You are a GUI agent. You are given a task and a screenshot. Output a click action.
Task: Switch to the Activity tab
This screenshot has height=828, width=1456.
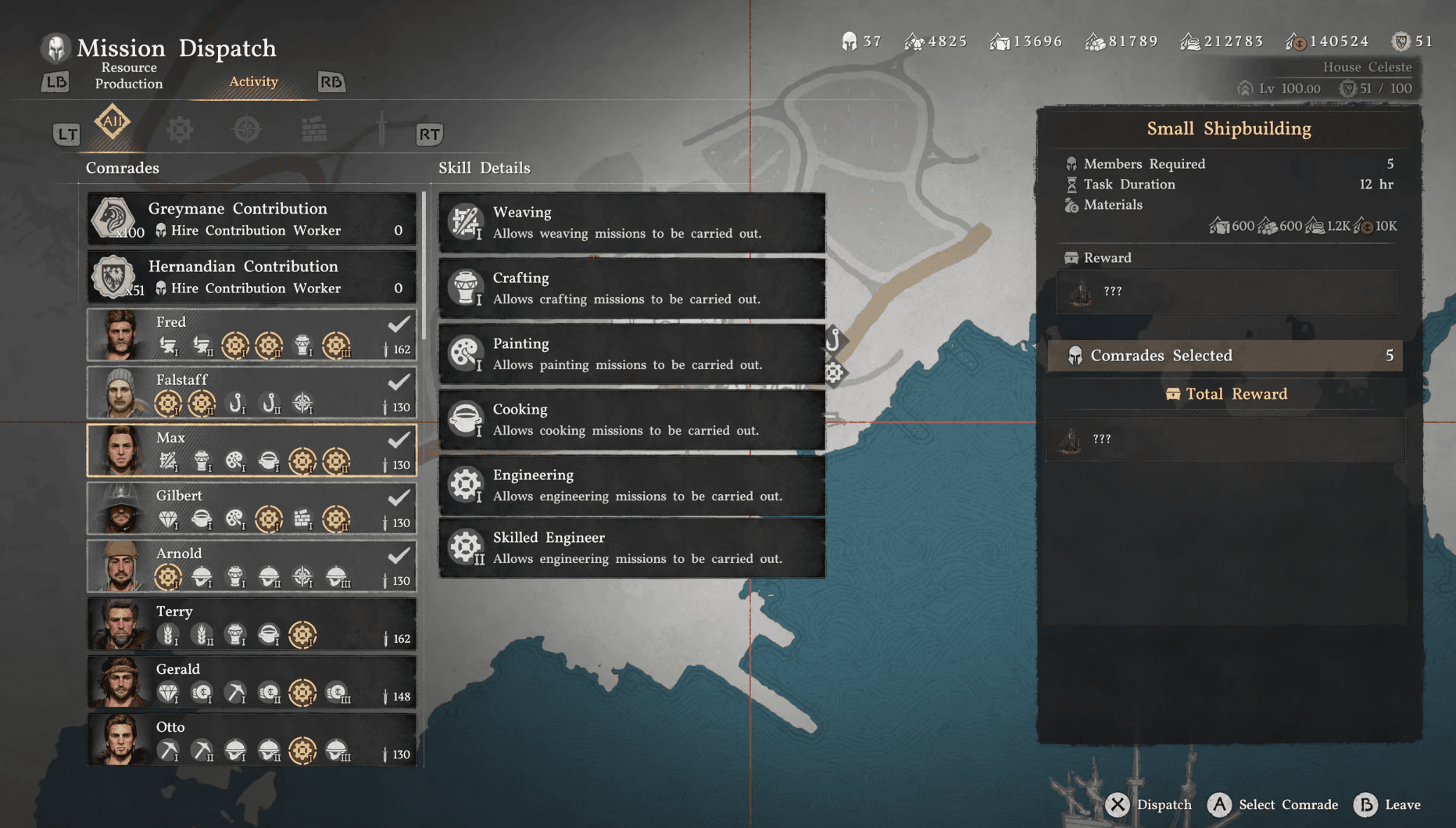tap(253, 81)
